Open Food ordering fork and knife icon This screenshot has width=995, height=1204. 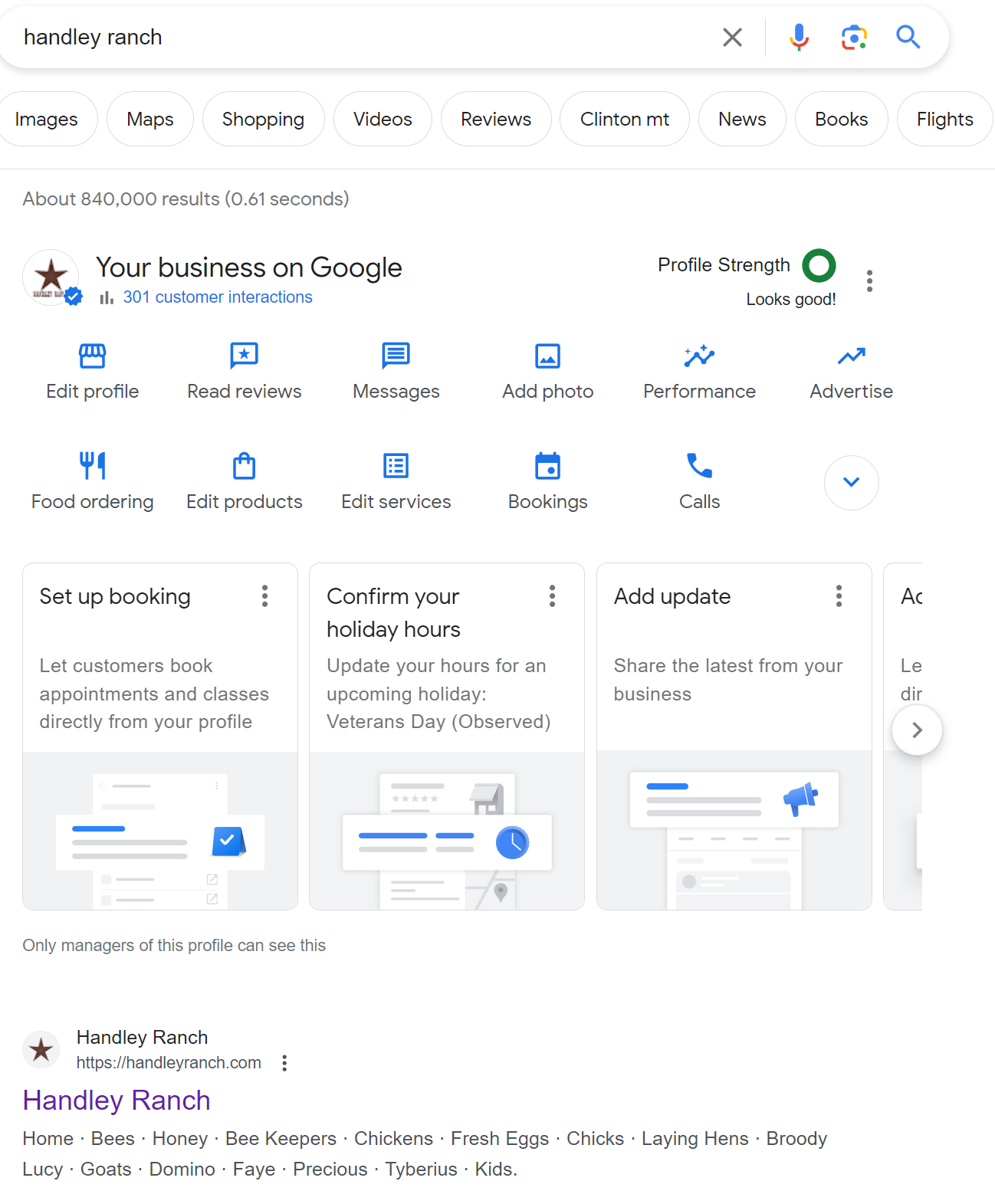pyautogui.click(x=93, y=465)
